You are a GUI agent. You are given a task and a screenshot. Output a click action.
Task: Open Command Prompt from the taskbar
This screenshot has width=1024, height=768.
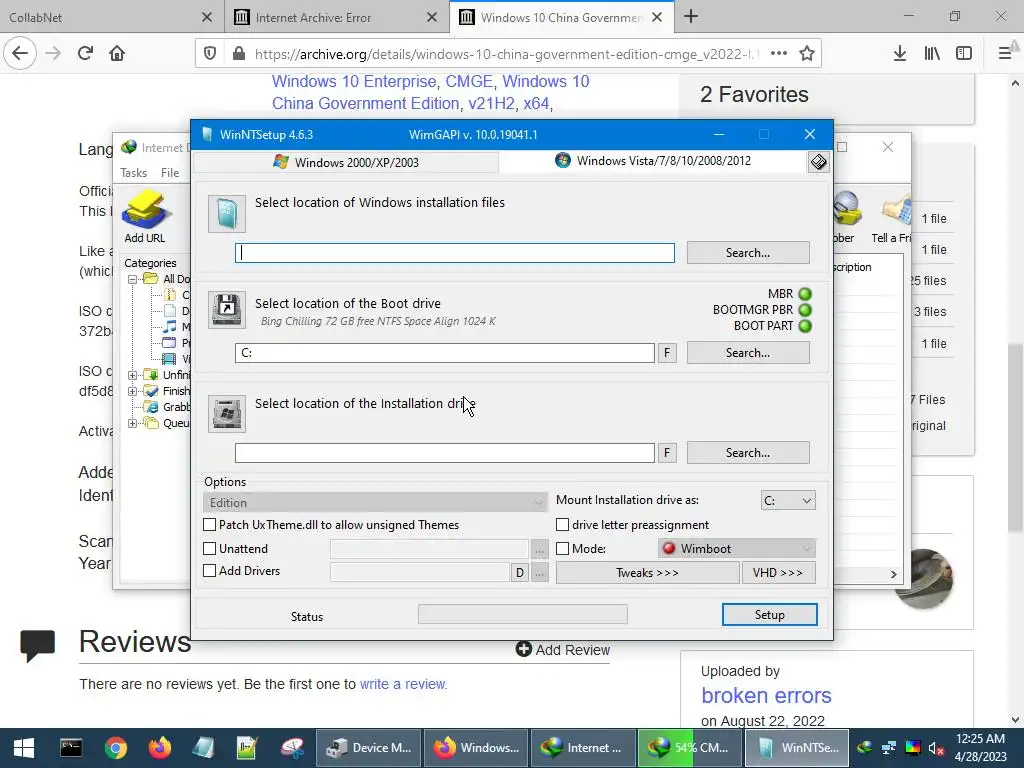pos(71,748)
